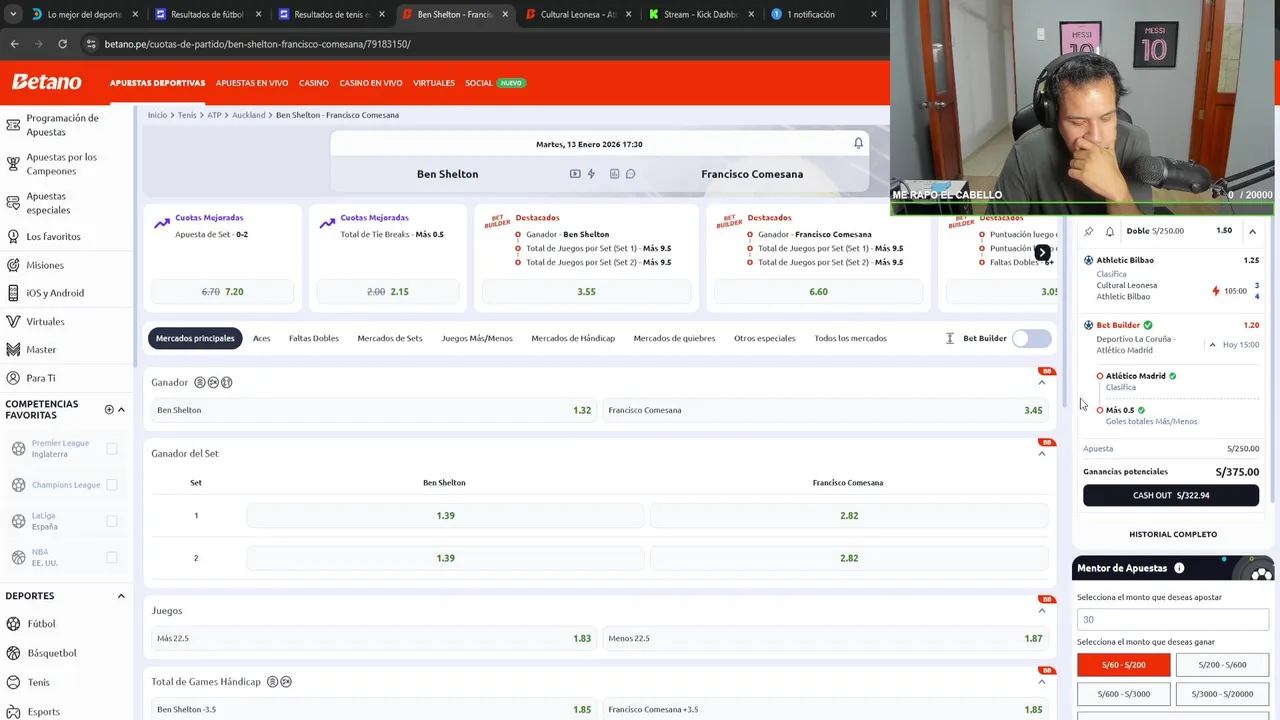Click the Auckland breadcrumb link
1280x720 pixels.
(x=248, y=115)
